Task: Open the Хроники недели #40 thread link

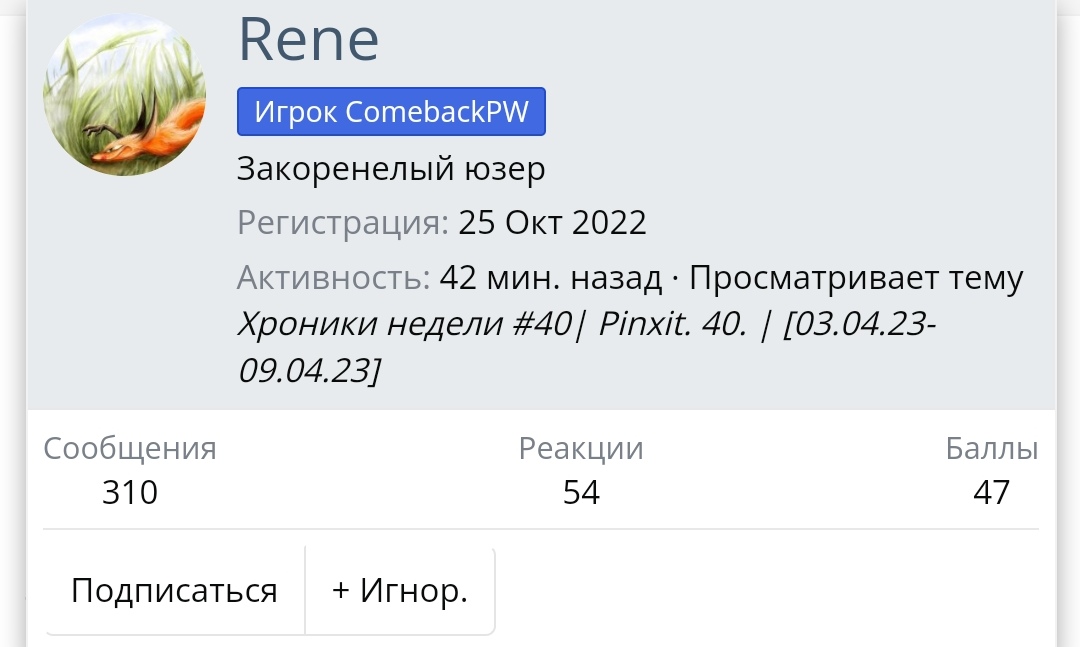Action: point(405,325)
